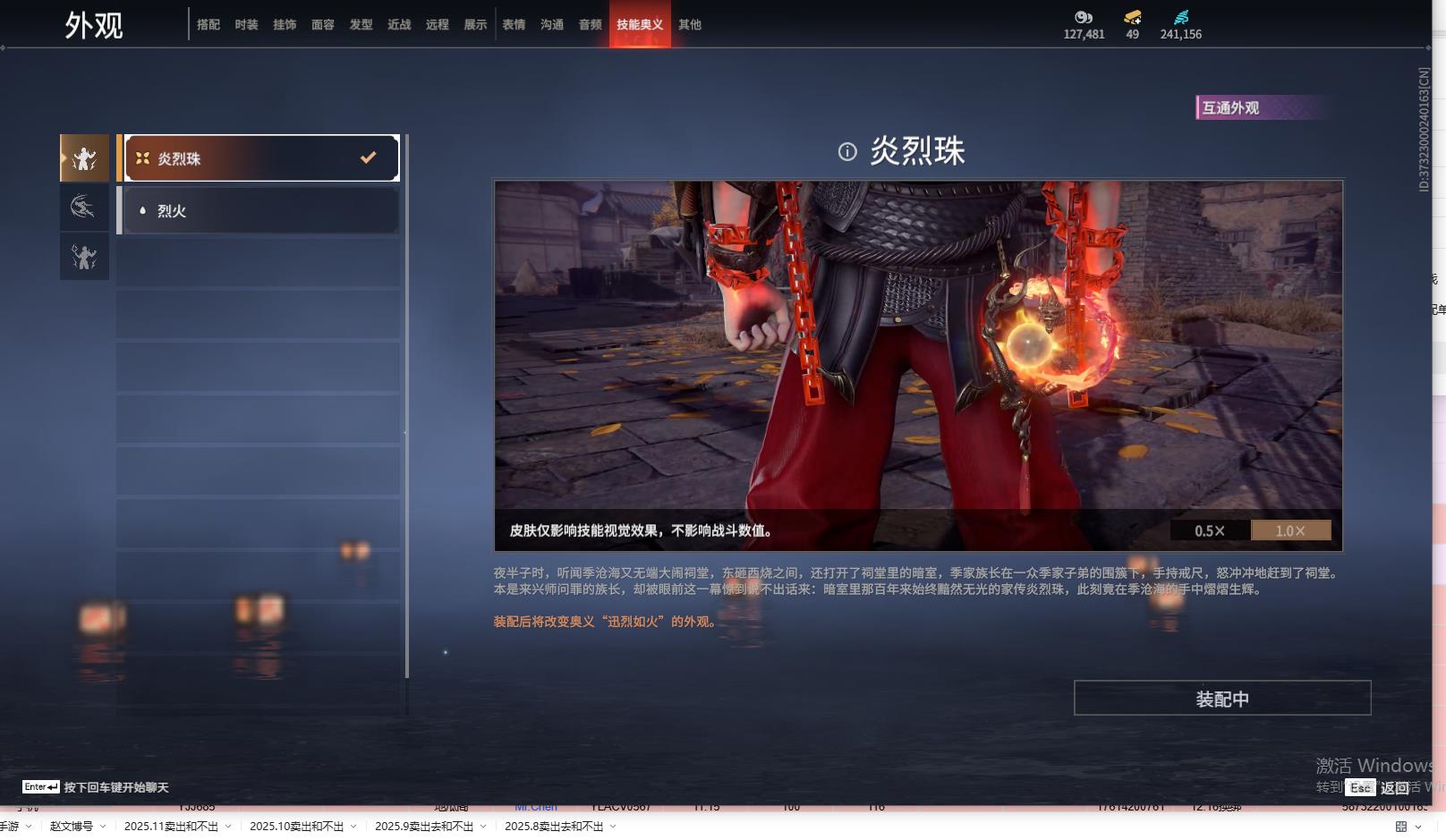
Task: Click the 互通外观 button
Action: tap(1264, 107)
